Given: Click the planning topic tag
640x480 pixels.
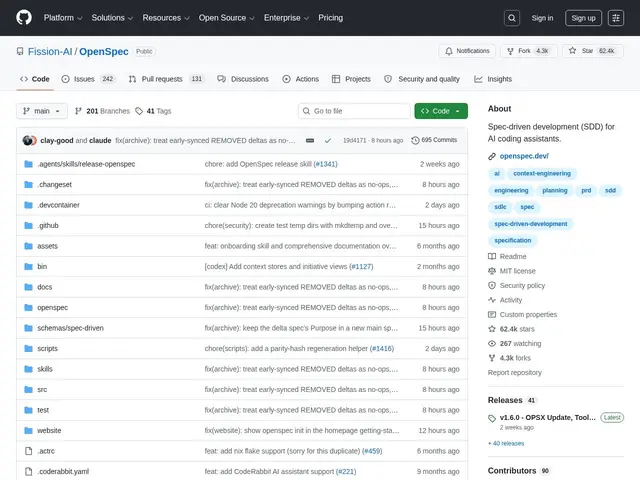Looking at the screenshot, I should pos(555,191).
